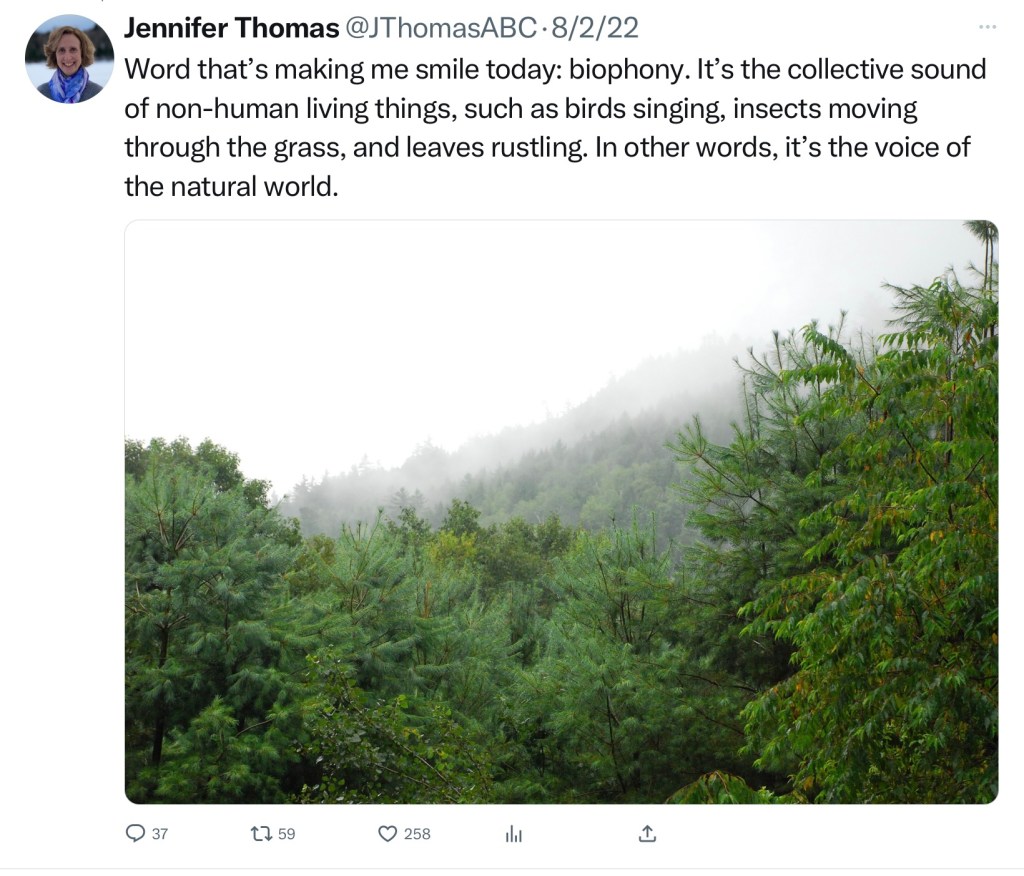Viewport: 1024px width, 876px height.
Task: Click the Jennifer Thomas display name
Action: click(x=230, y=29)
